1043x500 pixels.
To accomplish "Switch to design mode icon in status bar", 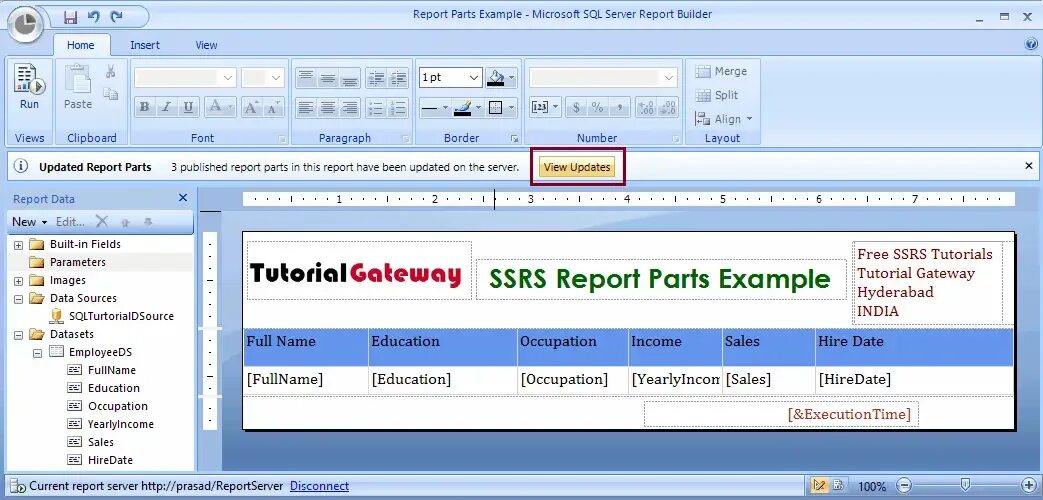I will (x=820, y=486).
